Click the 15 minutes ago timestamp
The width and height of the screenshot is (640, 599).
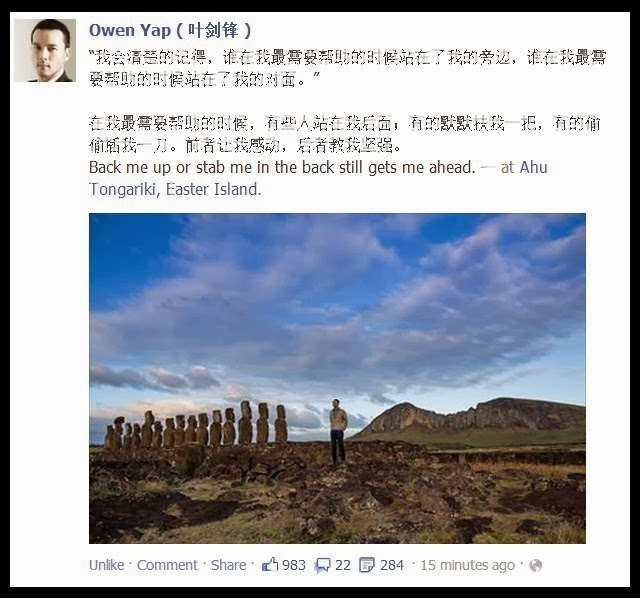(x=468, y=566)
